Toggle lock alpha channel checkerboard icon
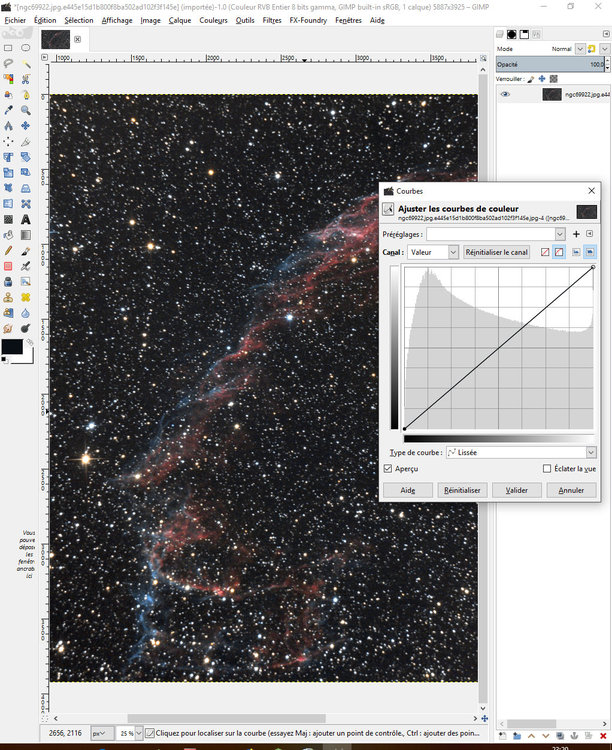Viewport: 612px width, 750px height. pos(554,79)
